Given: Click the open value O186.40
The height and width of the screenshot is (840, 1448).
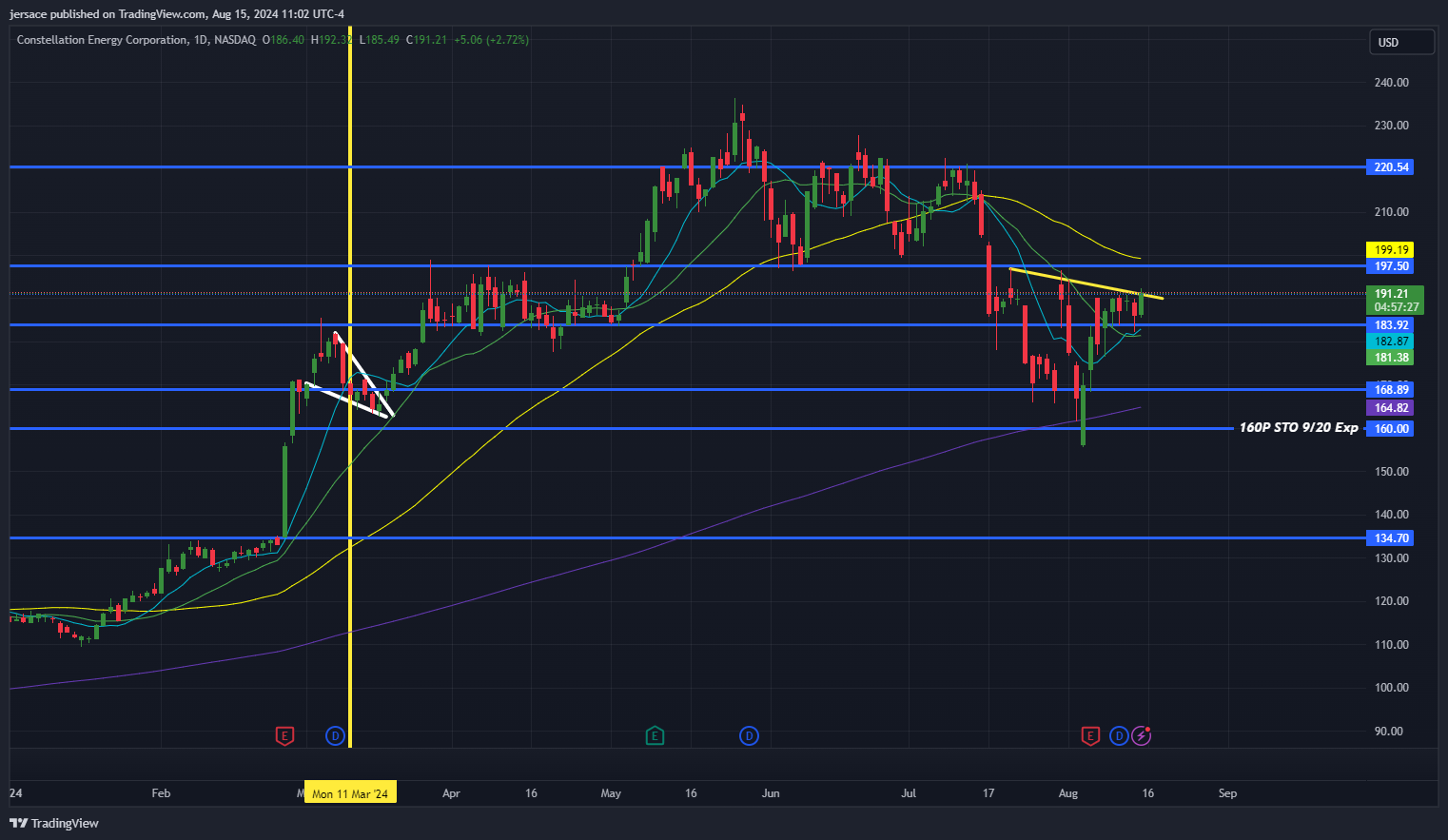Looking at the screenshot, I should [284, 40].
